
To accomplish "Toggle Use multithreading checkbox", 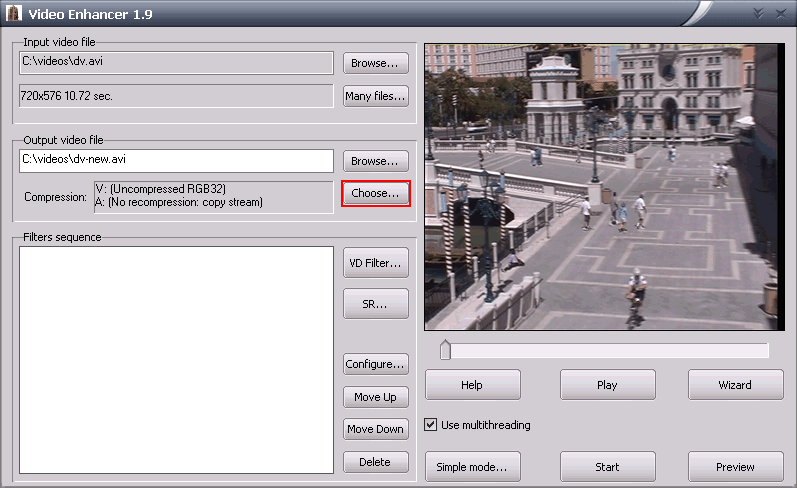I will pos(431,424).
